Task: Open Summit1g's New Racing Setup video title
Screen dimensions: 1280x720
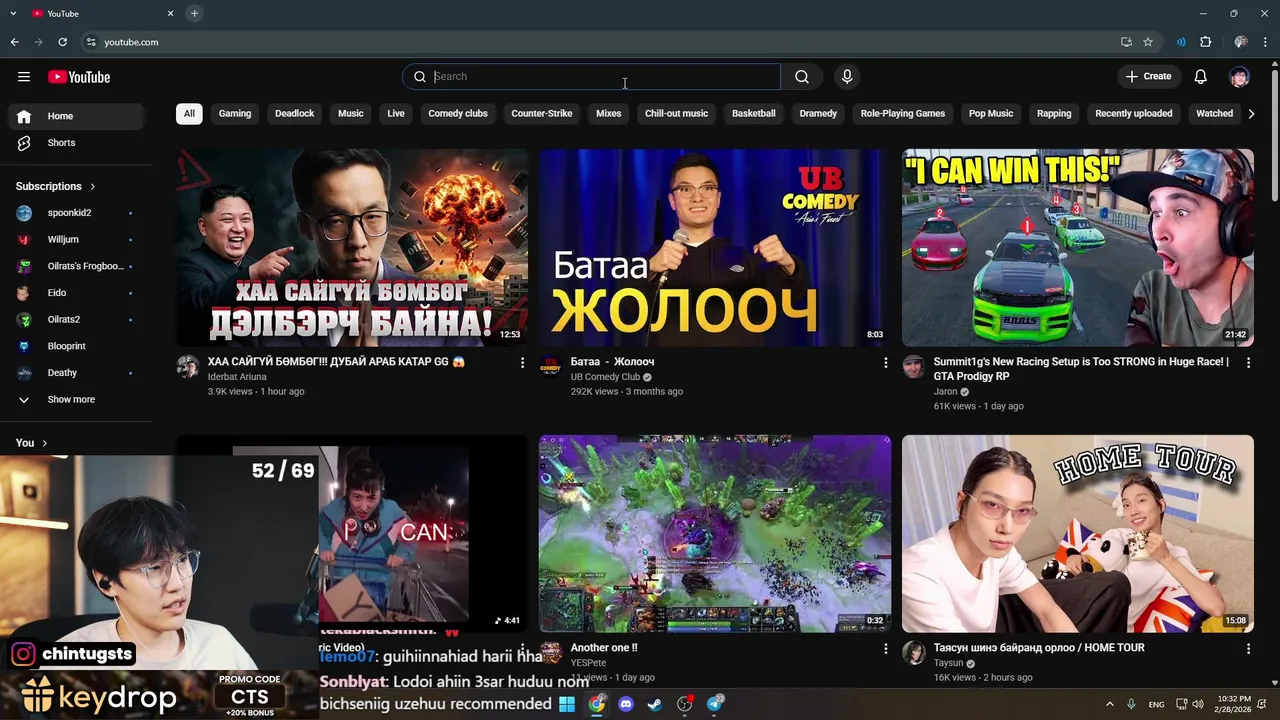Action: pyautogui.click(x=1081, y=369)
